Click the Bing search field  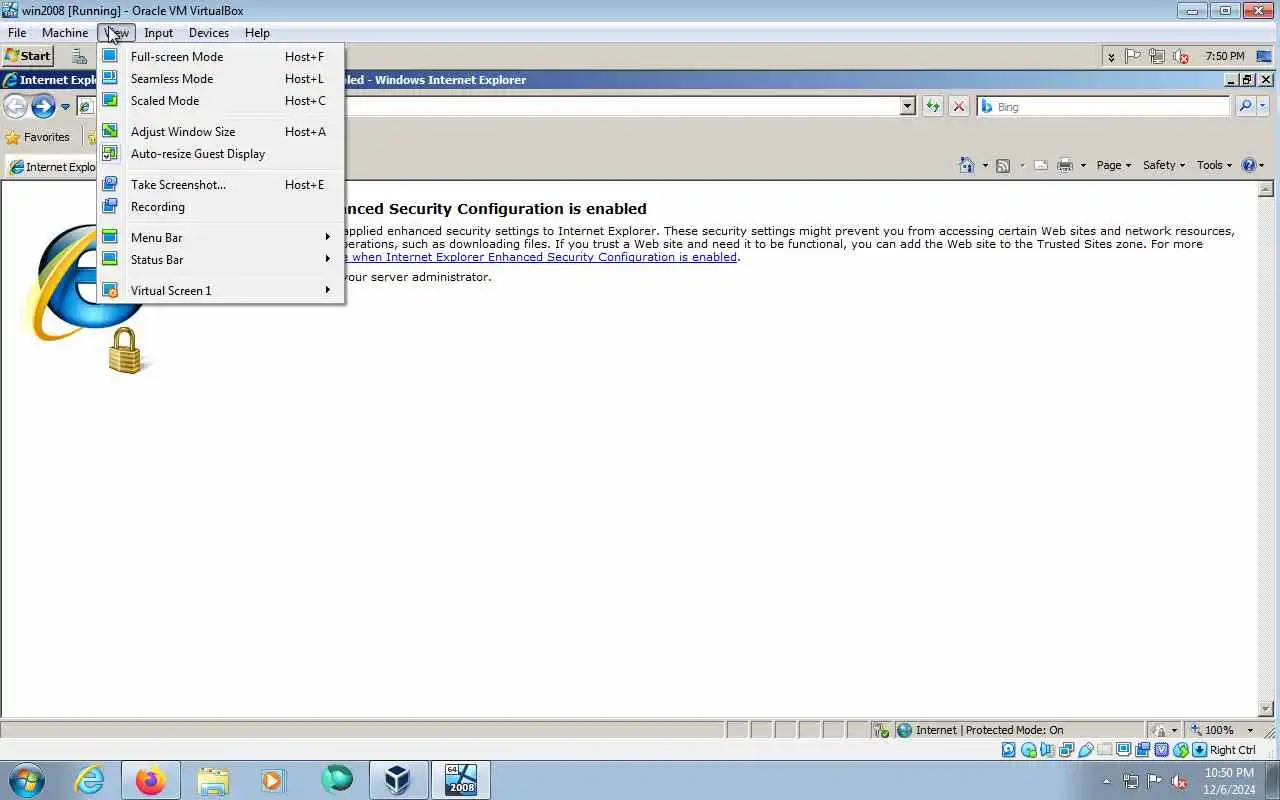1104,106
